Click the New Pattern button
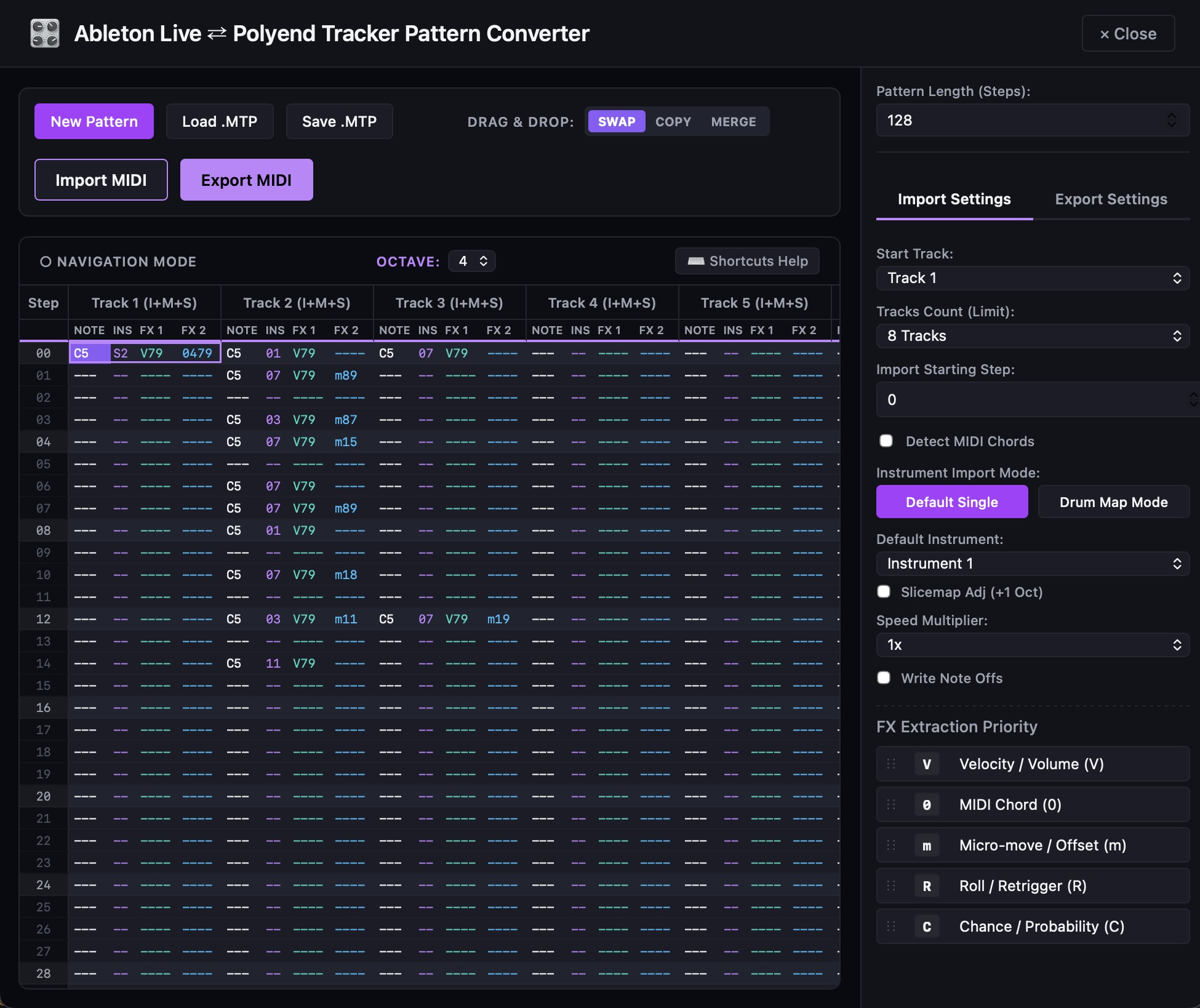The width and height of the screenshot is (1200, 1008). tap(94, 121)
